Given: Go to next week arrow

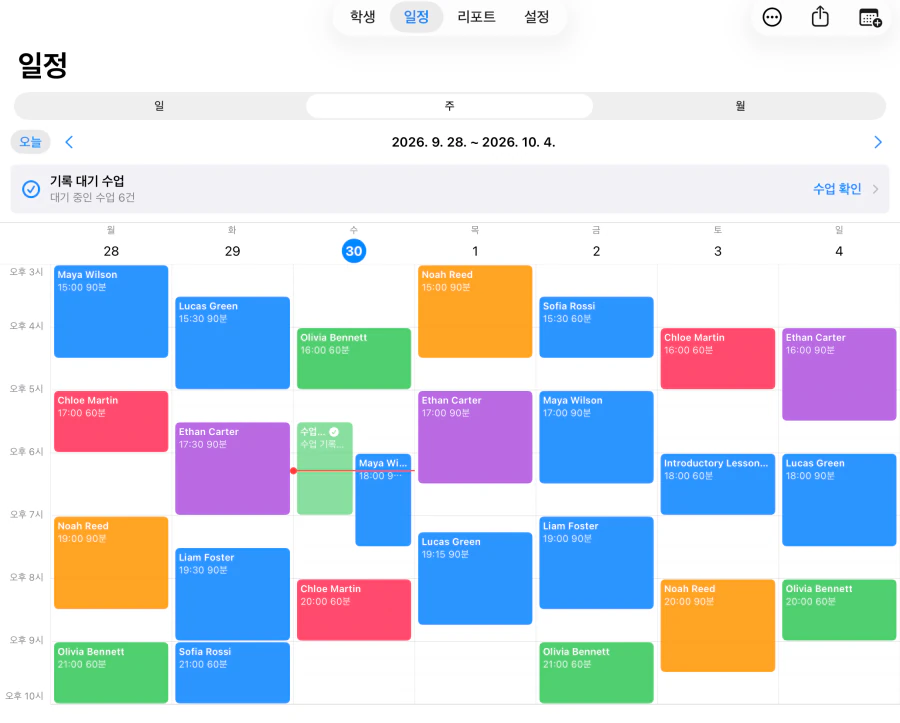Looking at the screenshot, I should [878, 142].
